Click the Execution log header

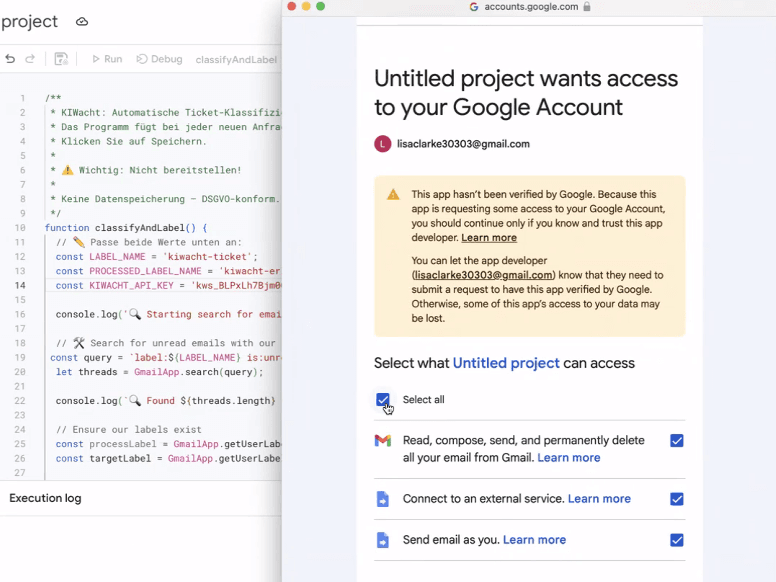[x=45, y=498]
